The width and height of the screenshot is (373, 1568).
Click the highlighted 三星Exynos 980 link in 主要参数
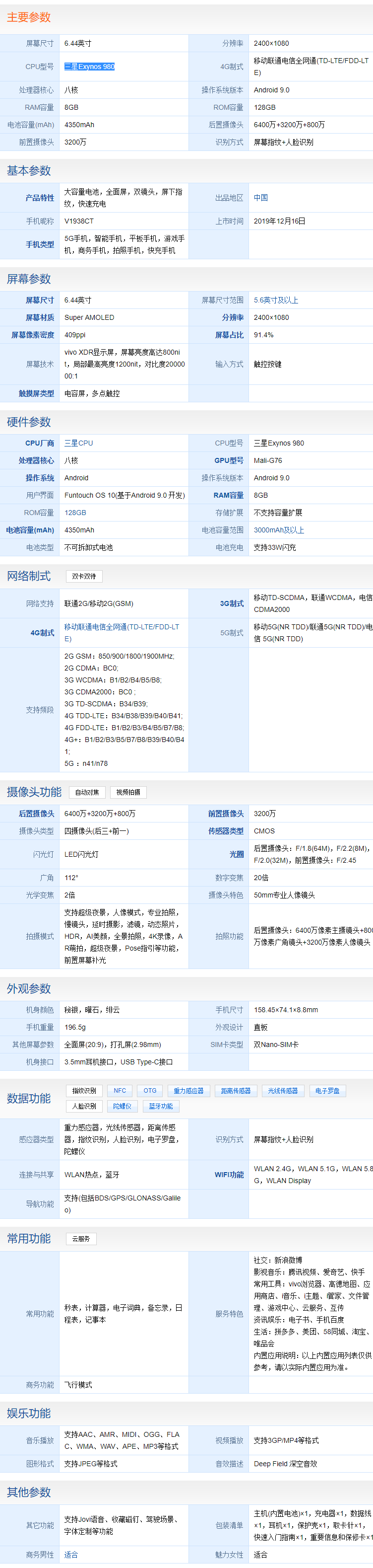pos(89,67)
